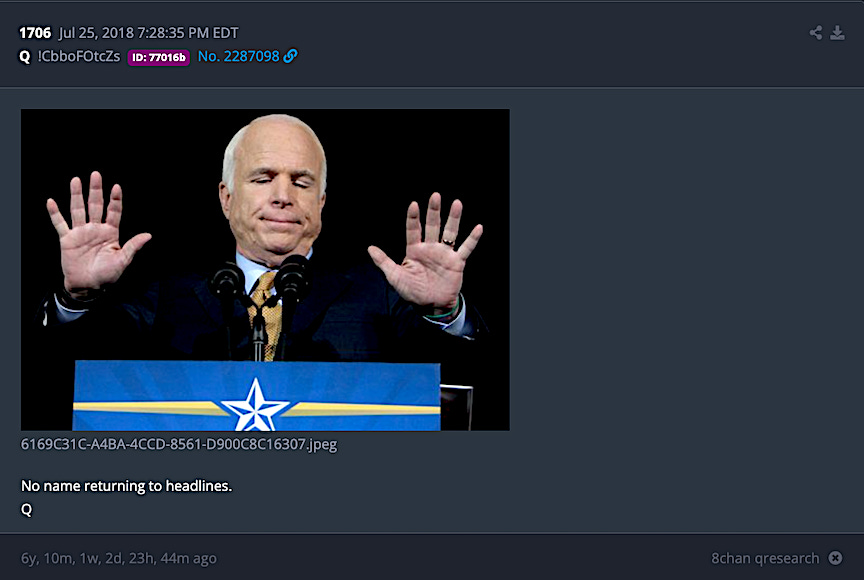
Task: Select the text No name returning to headlines
Action: pos(126,486)
